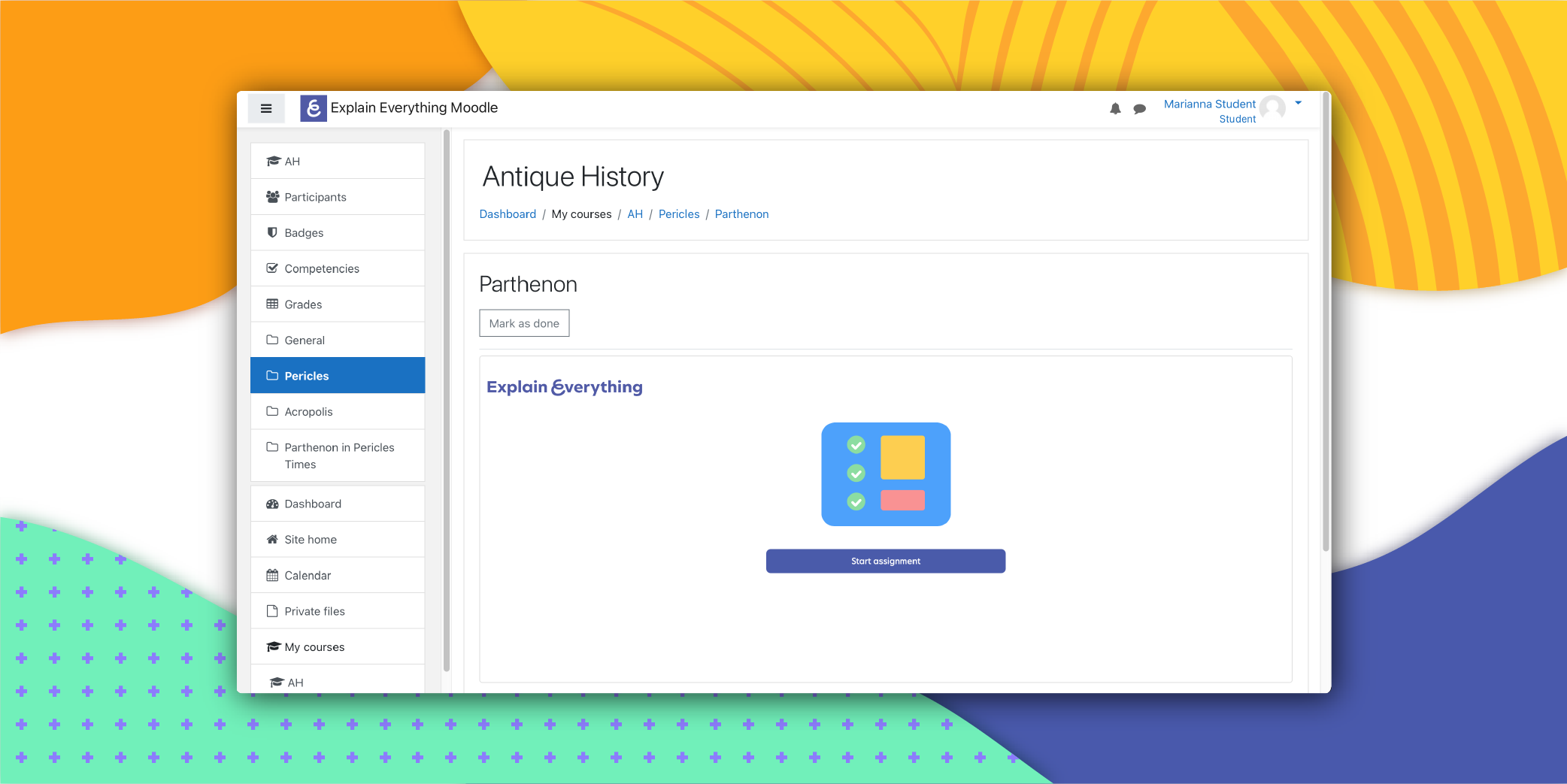Start the Explain Everything assignment
The width and height of the screenshot is (1567, 784).
886,562
